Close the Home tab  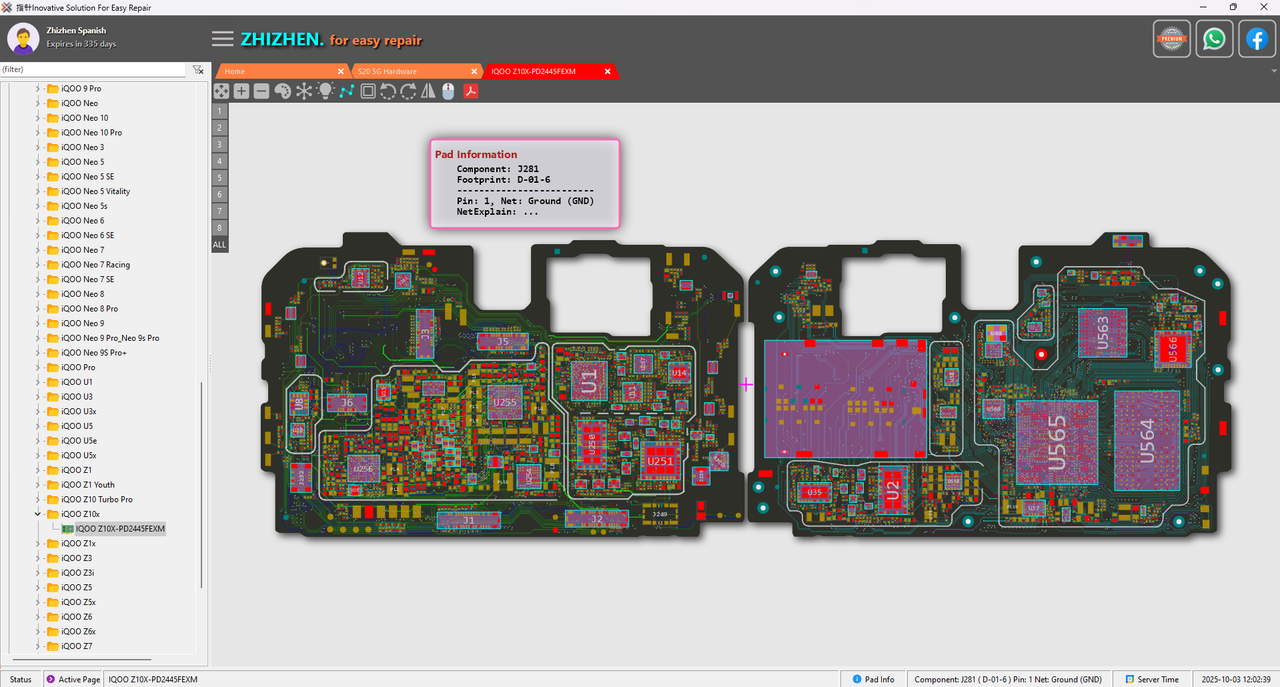[341, 71]
